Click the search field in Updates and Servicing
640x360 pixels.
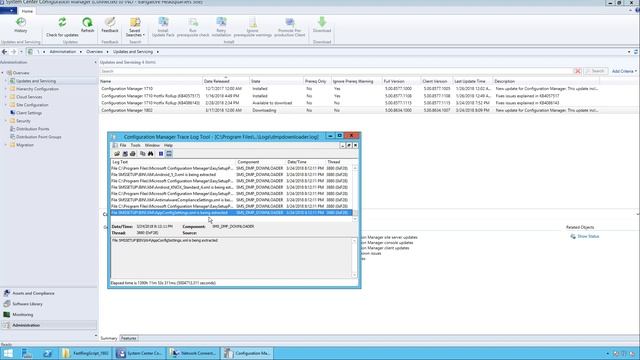[x=336, y=71]
